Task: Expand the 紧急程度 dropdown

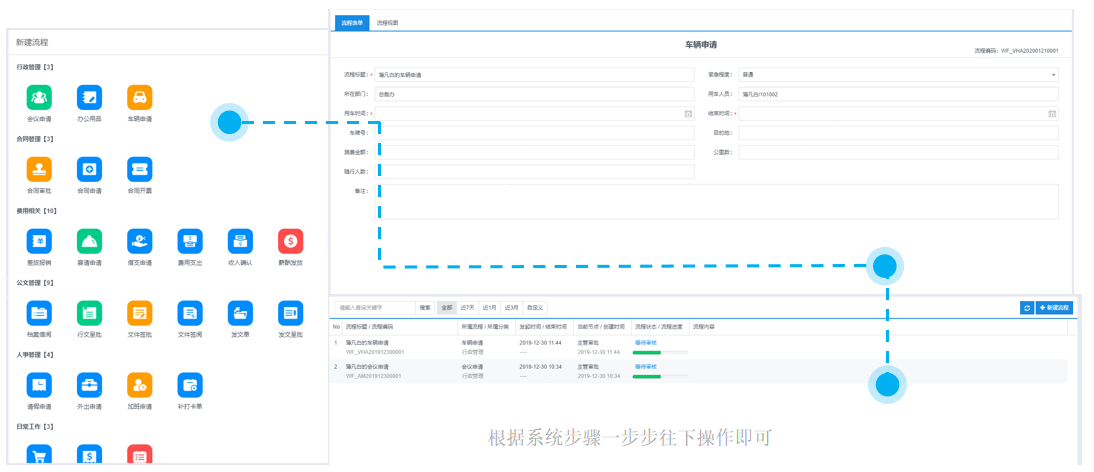Action: point(1053,74)
